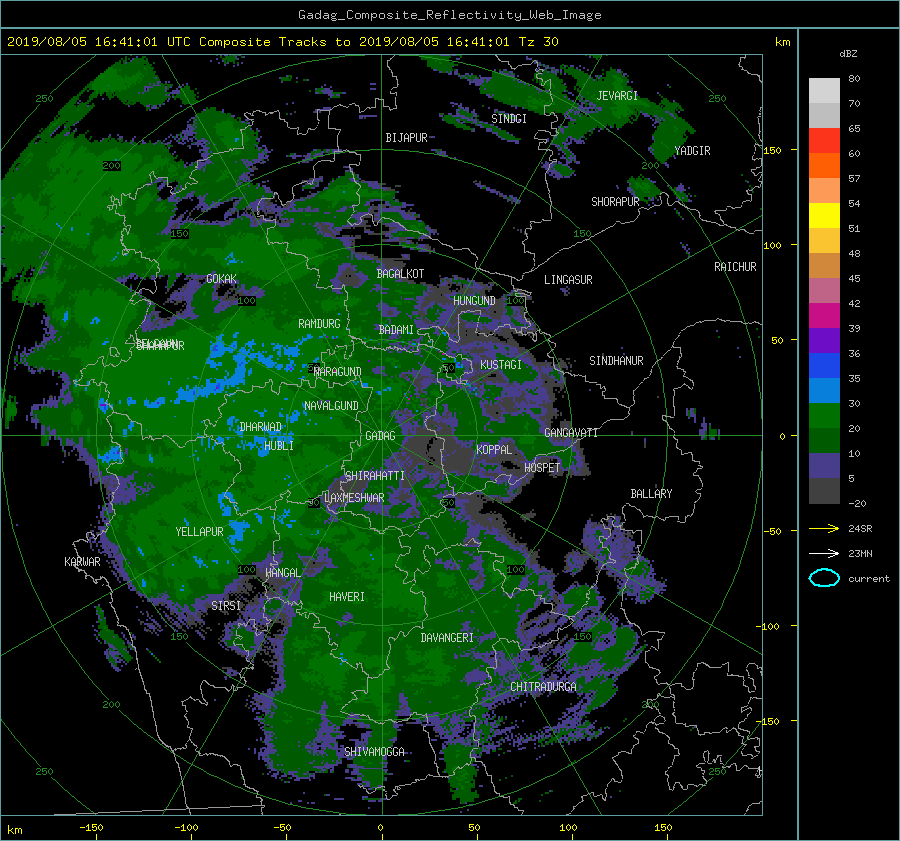Click the image title Gadag_Composite_Reflectivity_Web_Image
900x841 pixels.
pos(449,15)
